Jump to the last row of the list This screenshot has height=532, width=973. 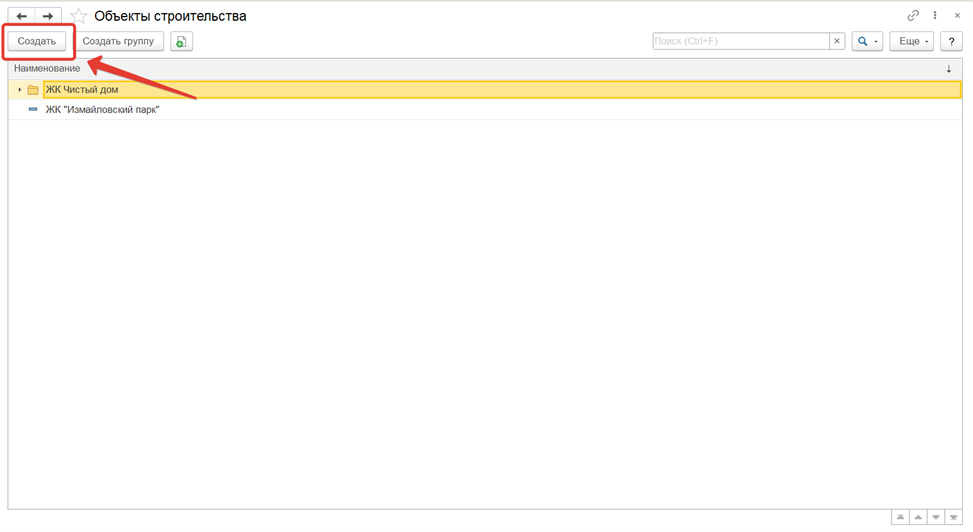(954, 517)
